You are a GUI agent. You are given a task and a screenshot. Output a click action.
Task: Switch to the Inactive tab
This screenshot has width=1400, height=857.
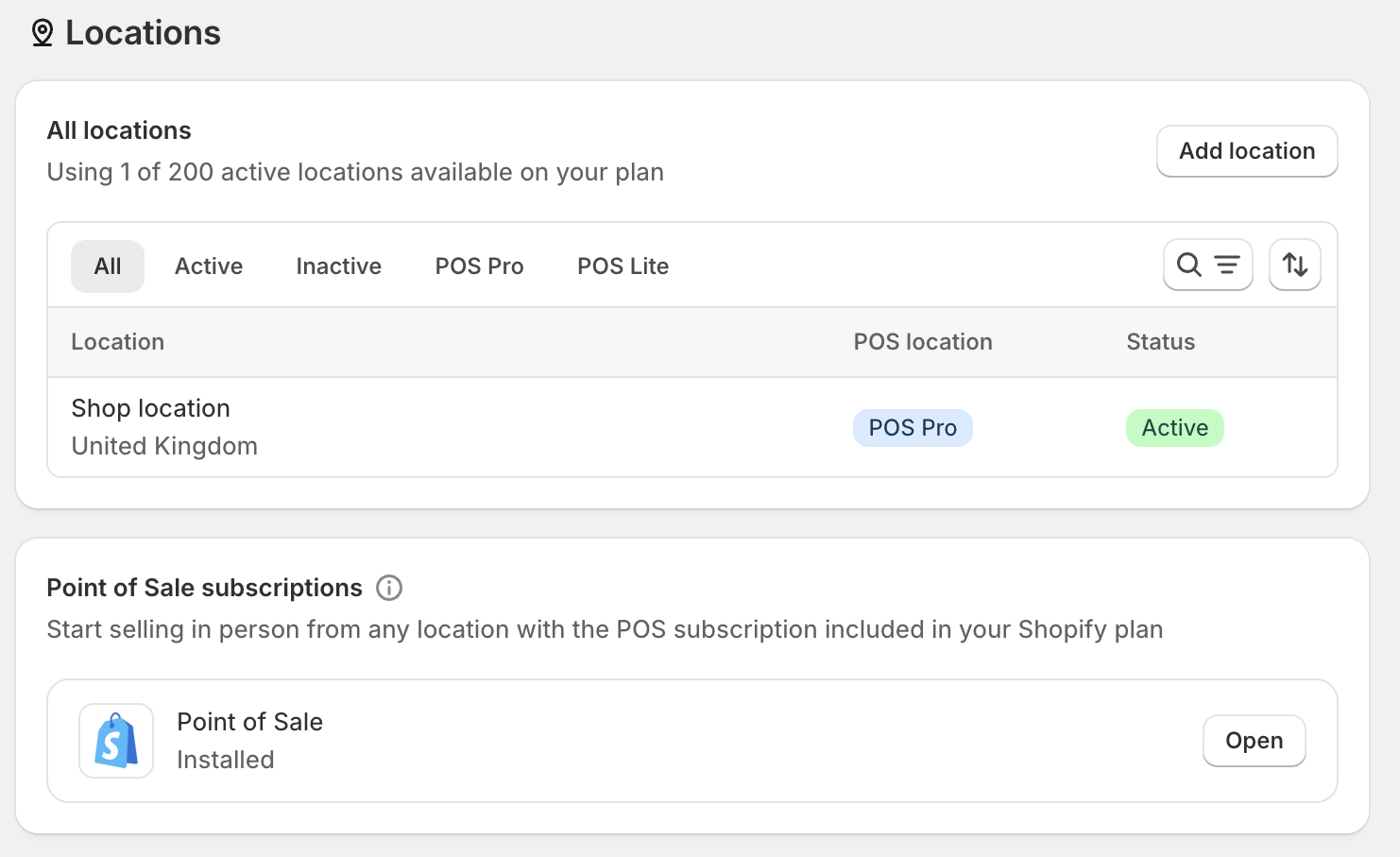click(339, 266)
